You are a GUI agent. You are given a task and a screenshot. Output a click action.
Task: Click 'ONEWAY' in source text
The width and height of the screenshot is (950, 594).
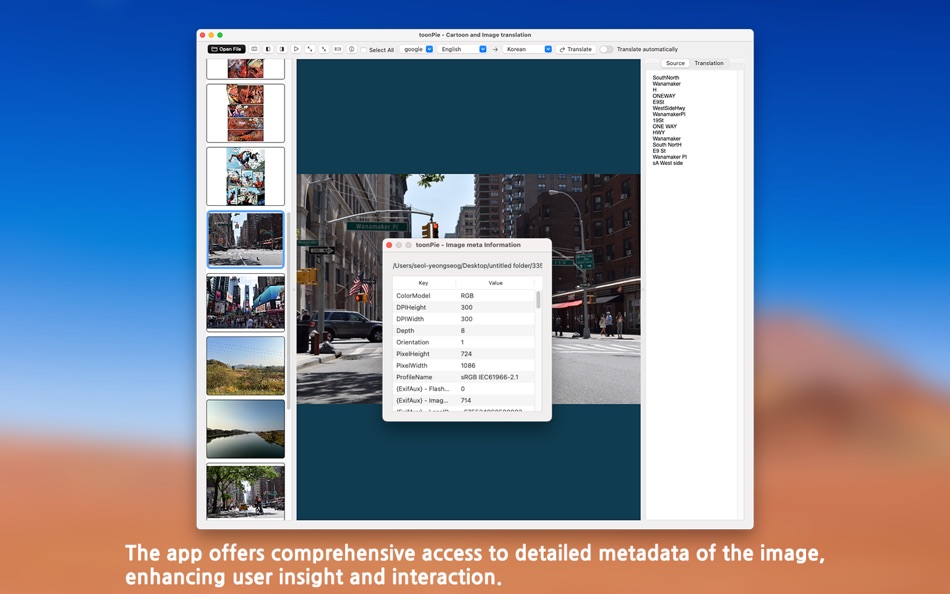[x=663, y=96]
